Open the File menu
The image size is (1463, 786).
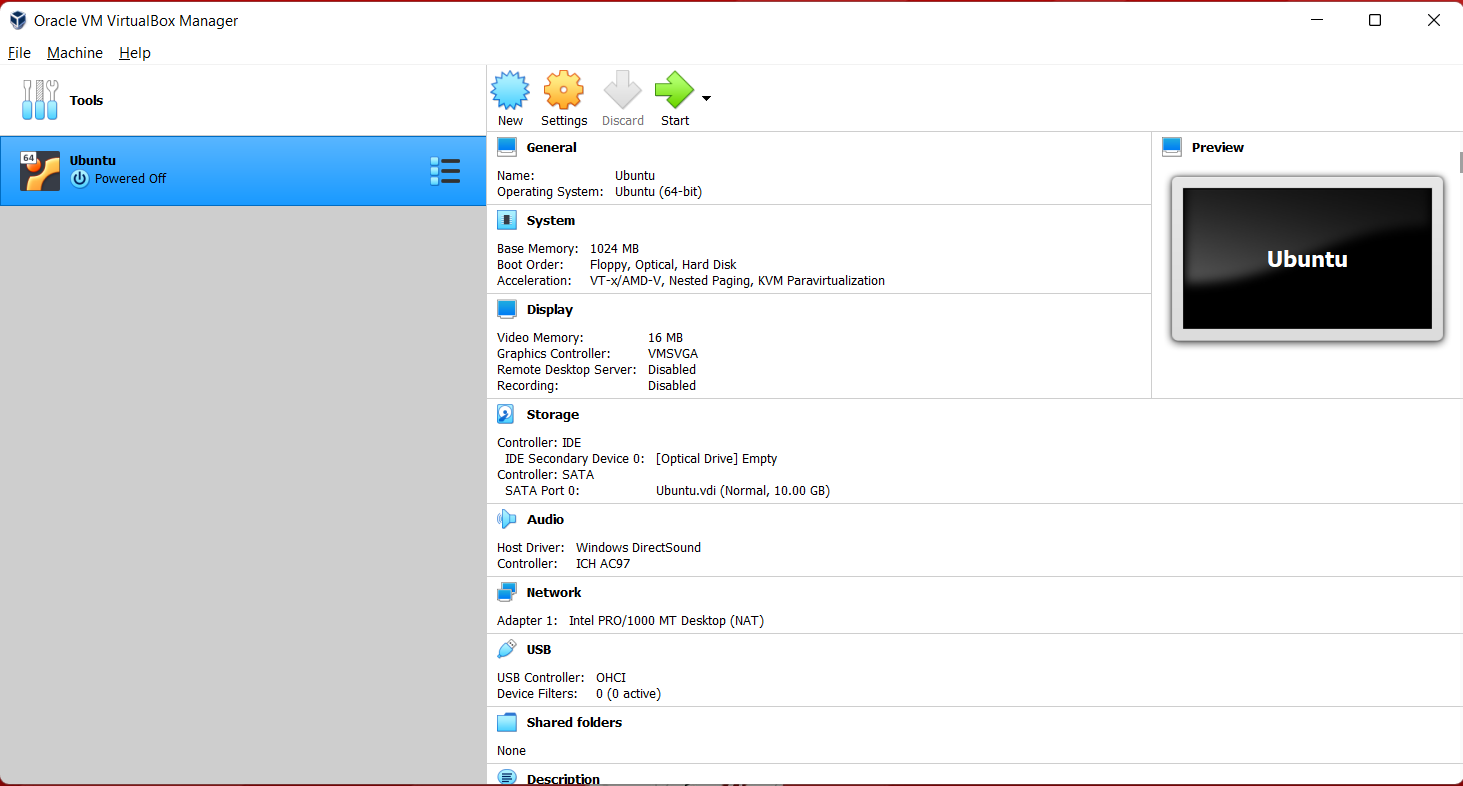(x=18, y=52)
